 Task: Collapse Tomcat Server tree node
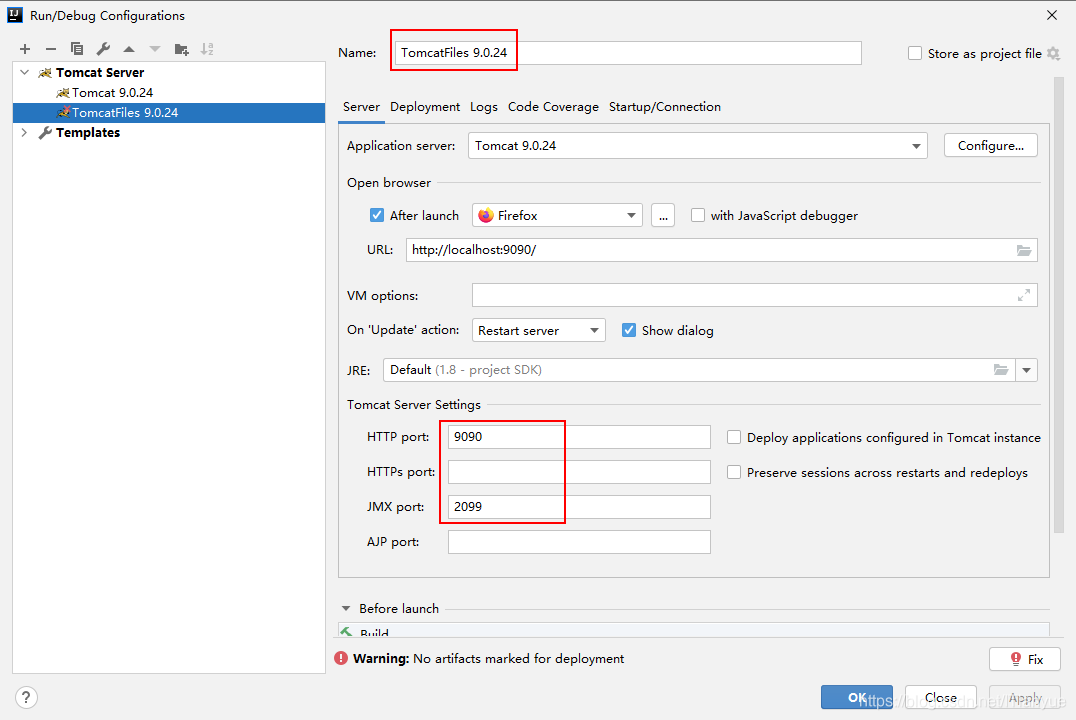[x=25, y=72]
